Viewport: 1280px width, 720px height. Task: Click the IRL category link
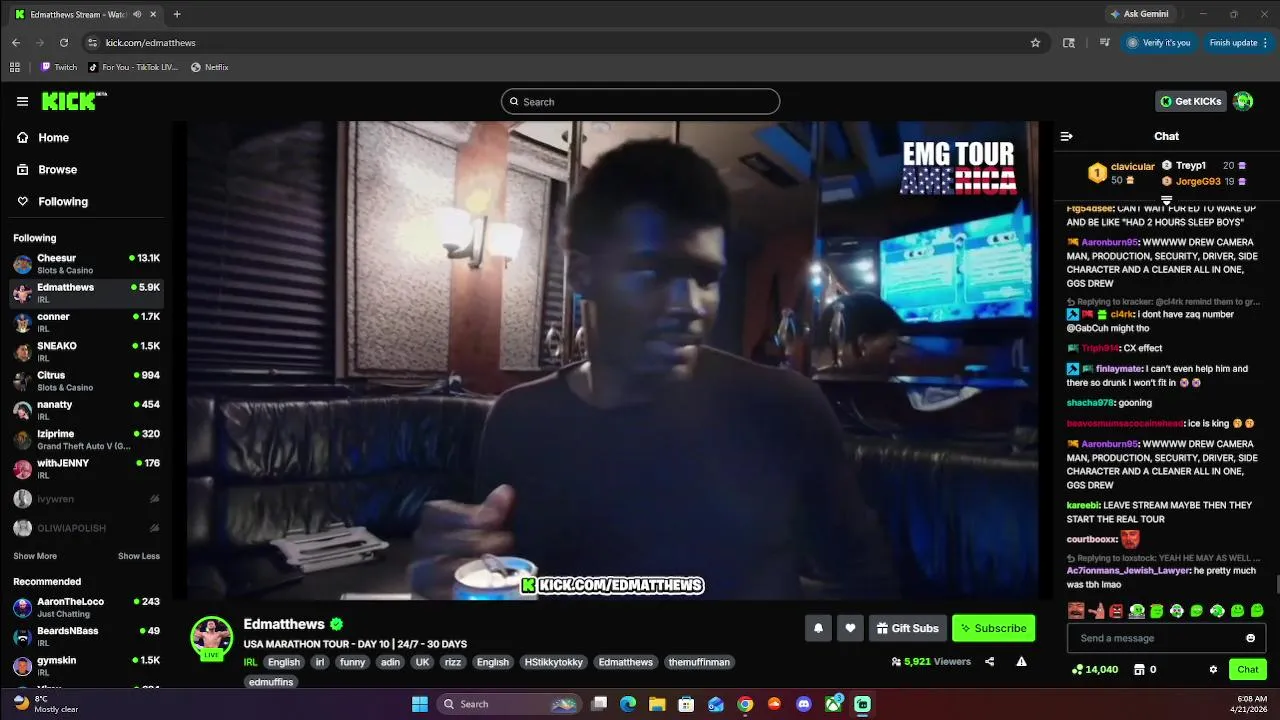tap(251, 662)
